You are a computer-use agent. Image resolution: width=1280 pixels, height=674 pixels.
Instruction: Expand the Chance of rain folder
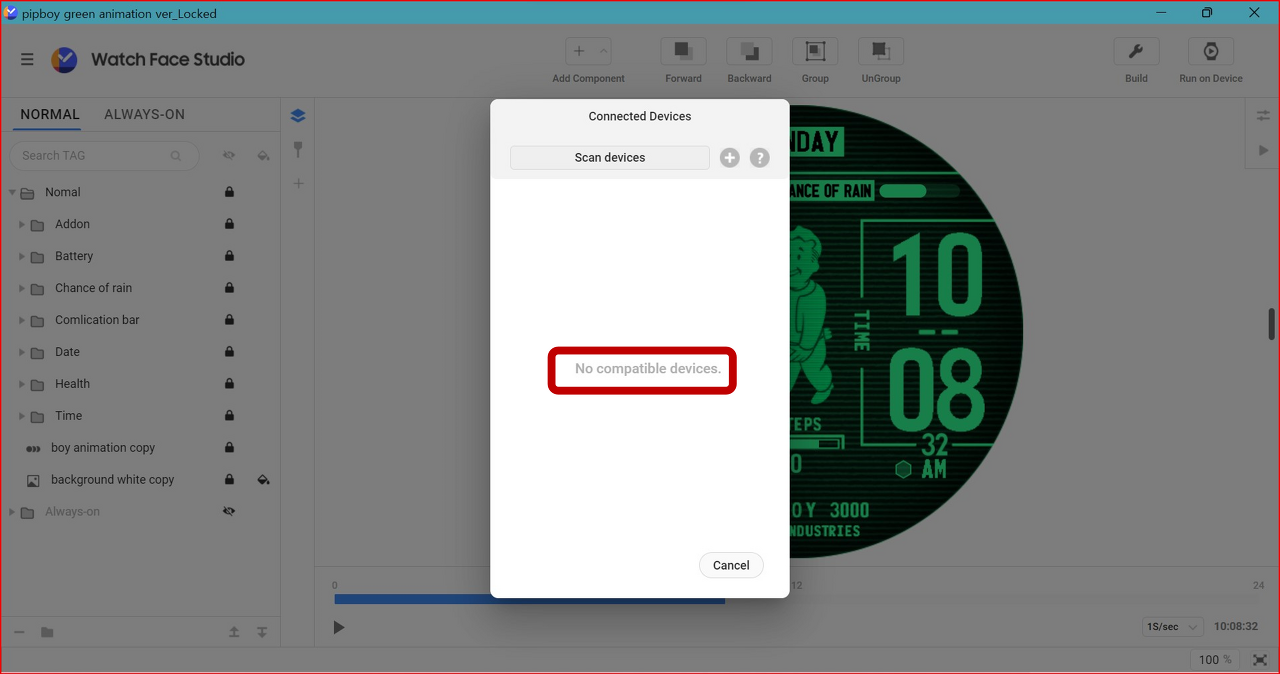coord(22,288)
